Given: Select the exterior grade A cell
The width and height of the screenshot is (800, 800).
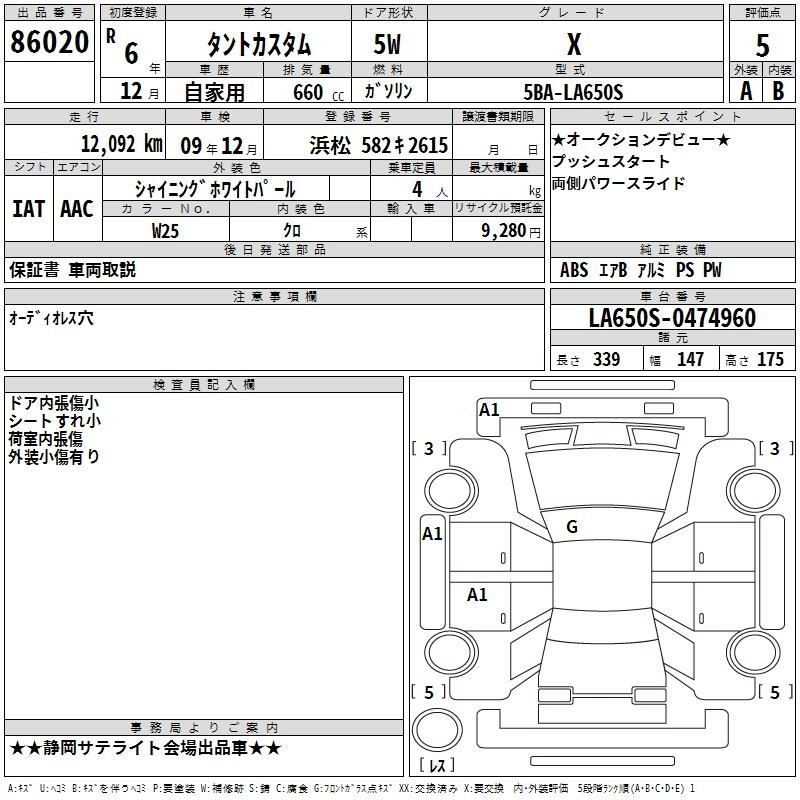Looking at the screenshot, I should 745,91.
